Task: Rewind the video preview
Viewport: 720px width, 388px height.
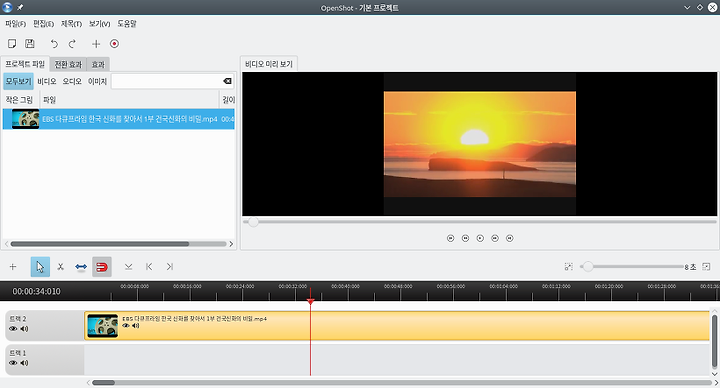Action: point(465,238)
